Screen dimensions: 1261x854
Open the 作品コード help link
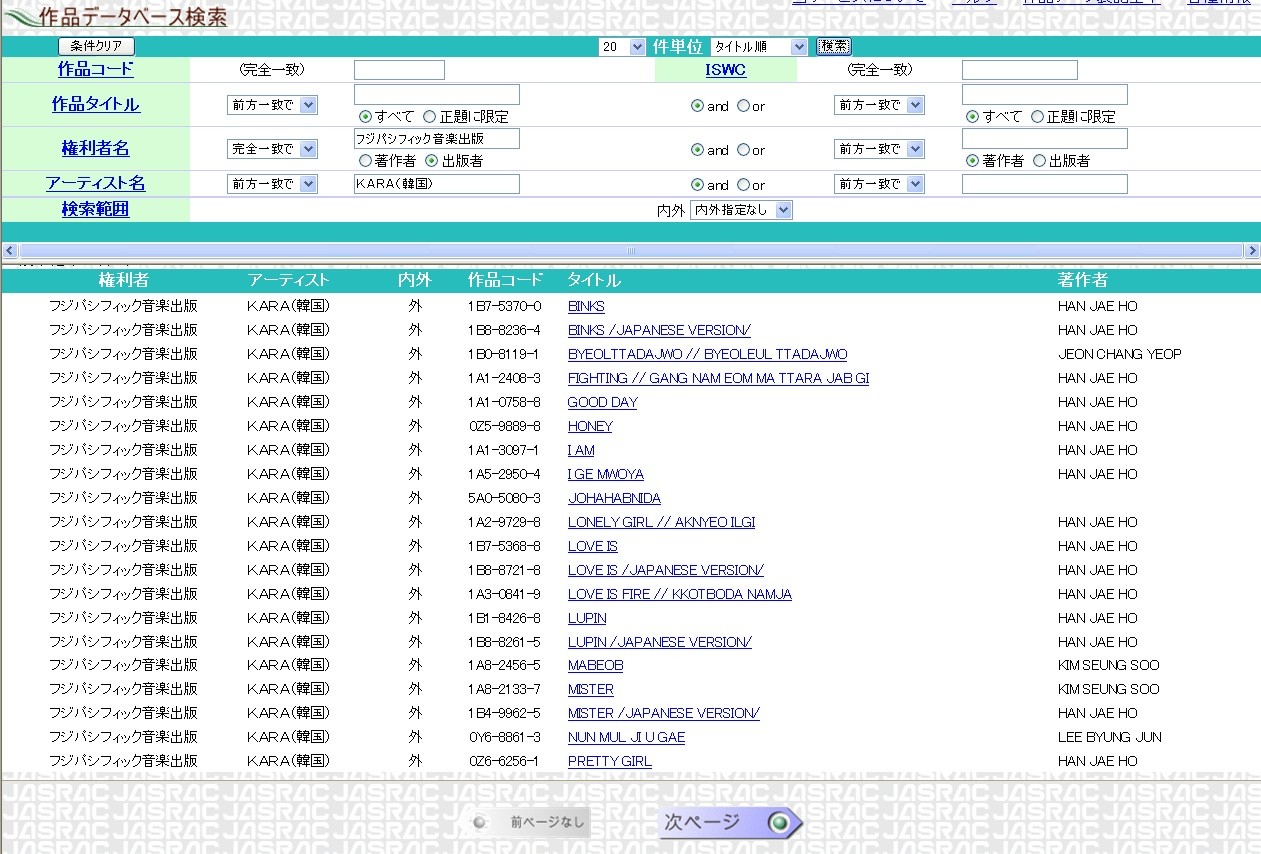tap(95, 70)
